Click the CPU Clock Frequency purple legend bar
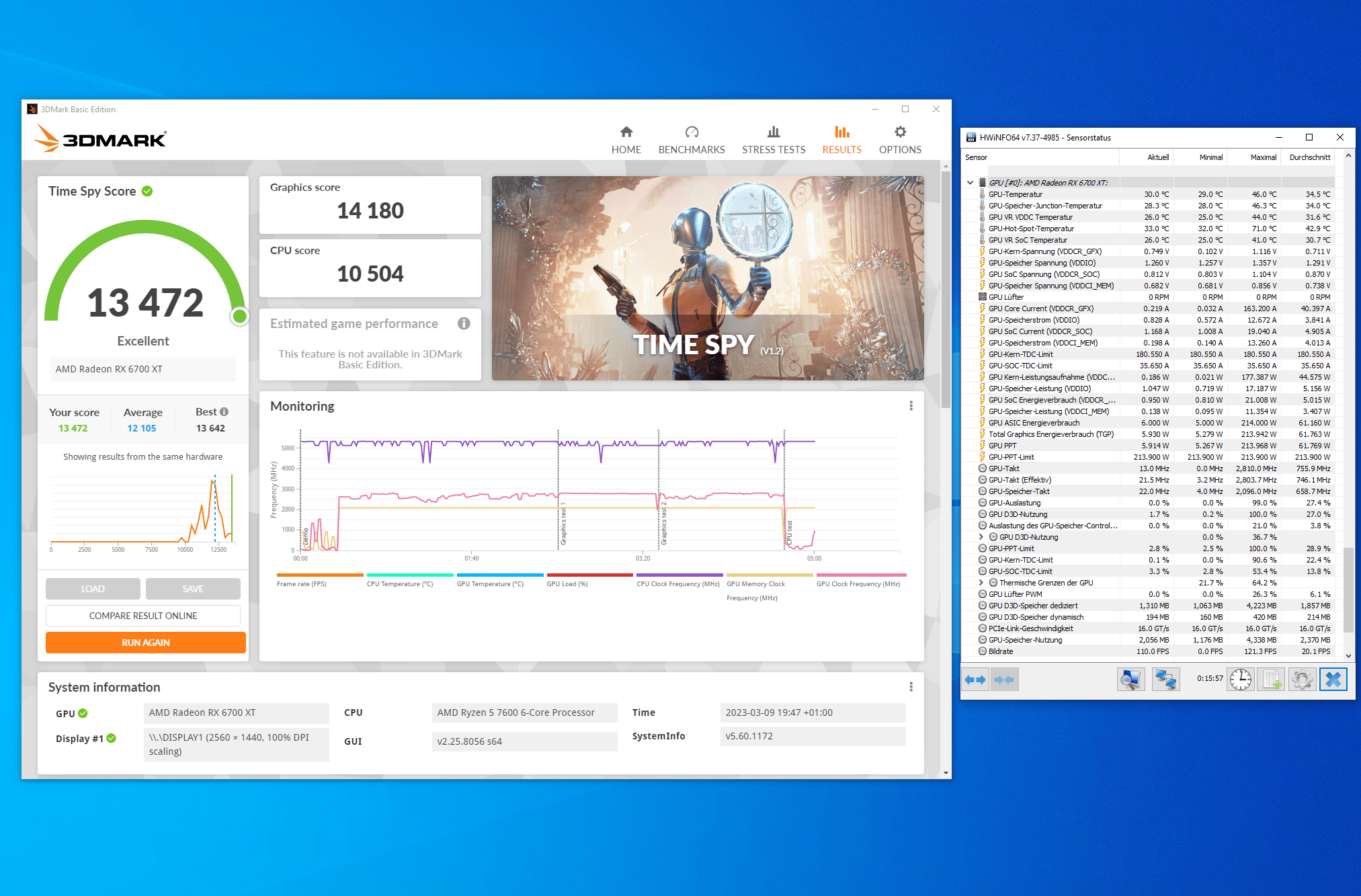The image size is (1361, 896). pyautogui.click(x=680, y=575)
